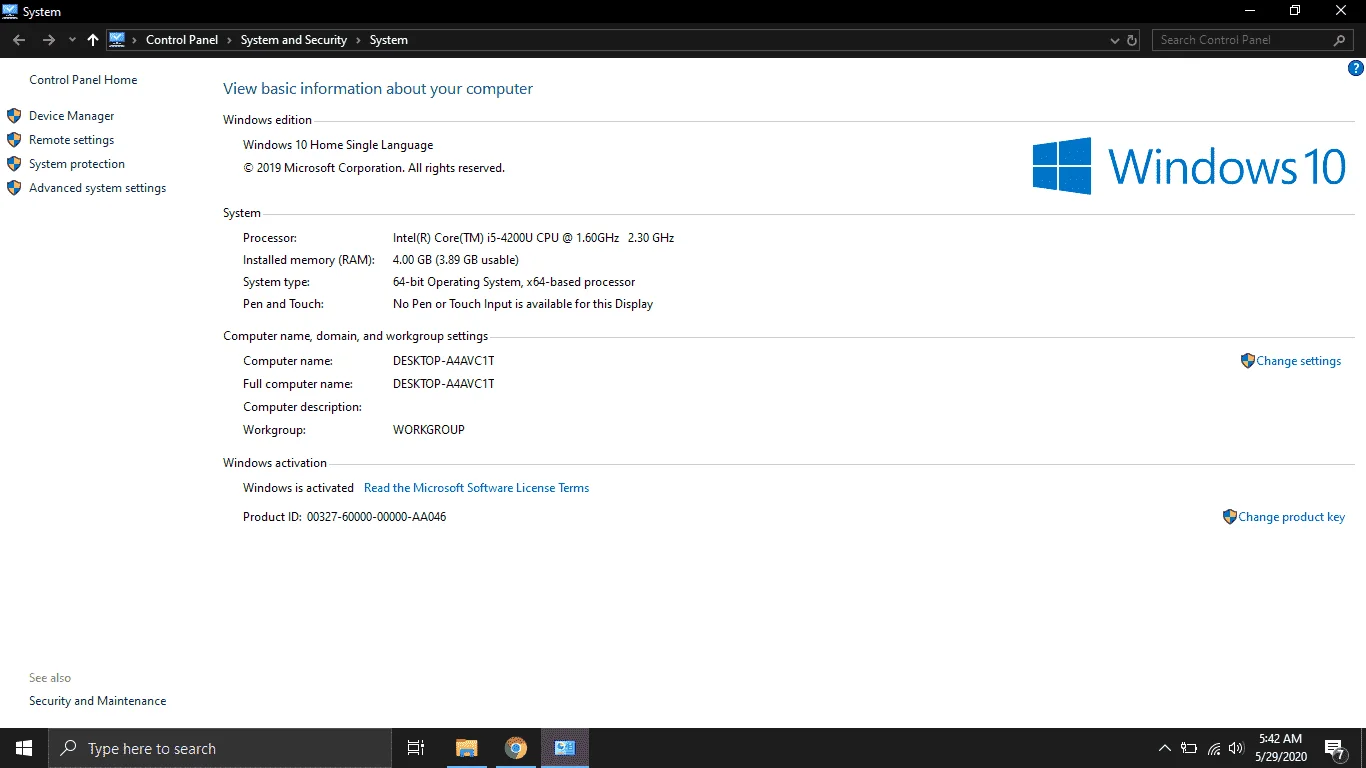Click the magnifier icon in Search Control Panel

click(1340, 40)
